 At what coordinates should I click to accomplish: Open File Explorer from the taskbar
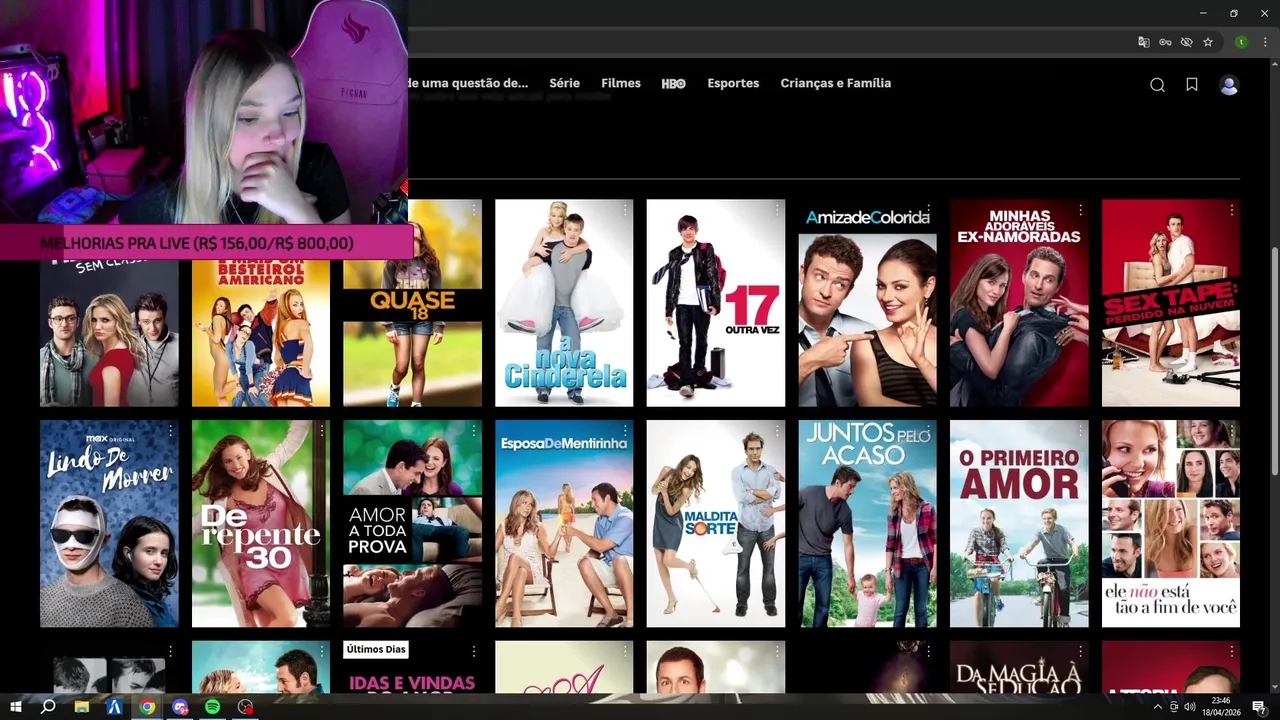point(82,707)
